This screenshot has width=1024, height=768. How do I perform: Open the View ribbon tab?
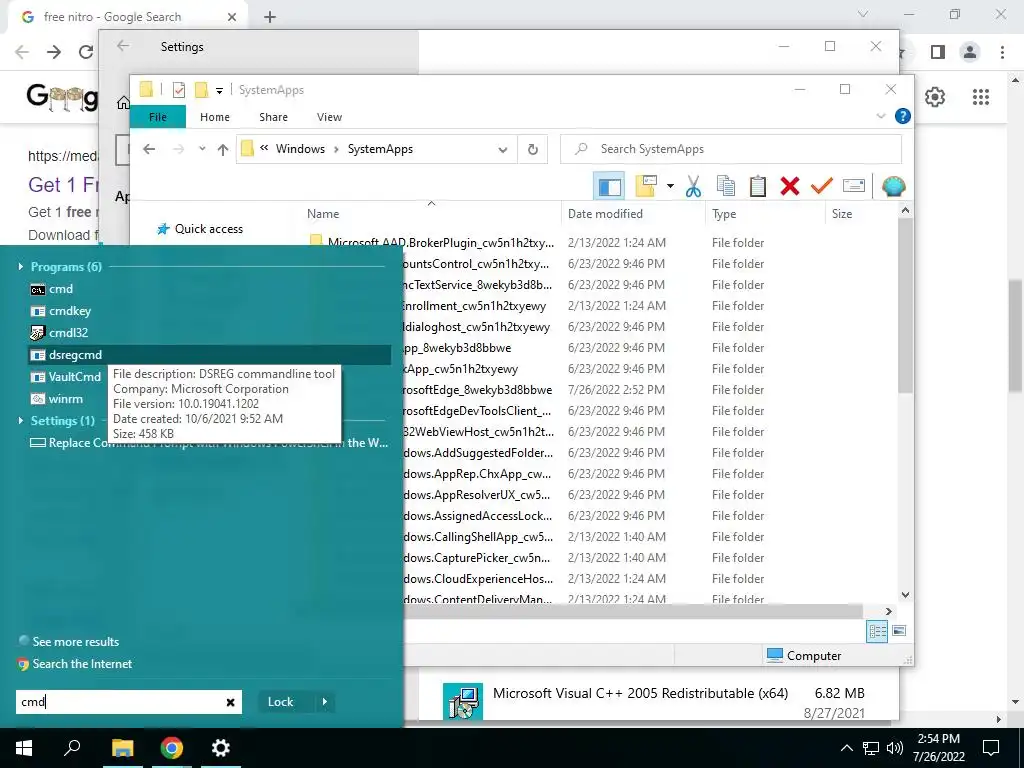tap(329, 117)
